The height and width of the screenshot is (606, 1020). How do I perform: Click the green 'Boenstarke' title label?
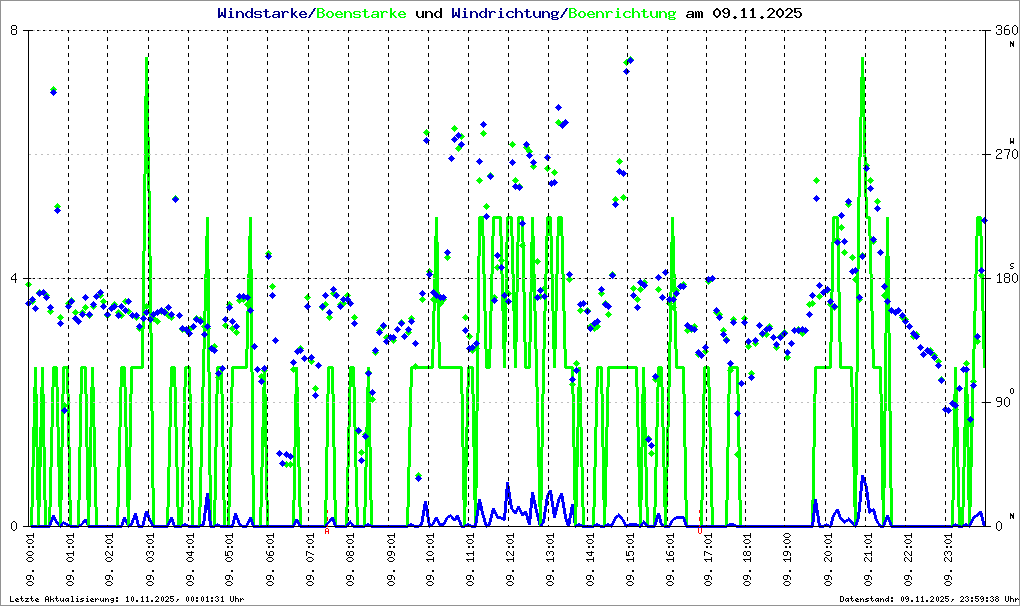coord(361,13)
